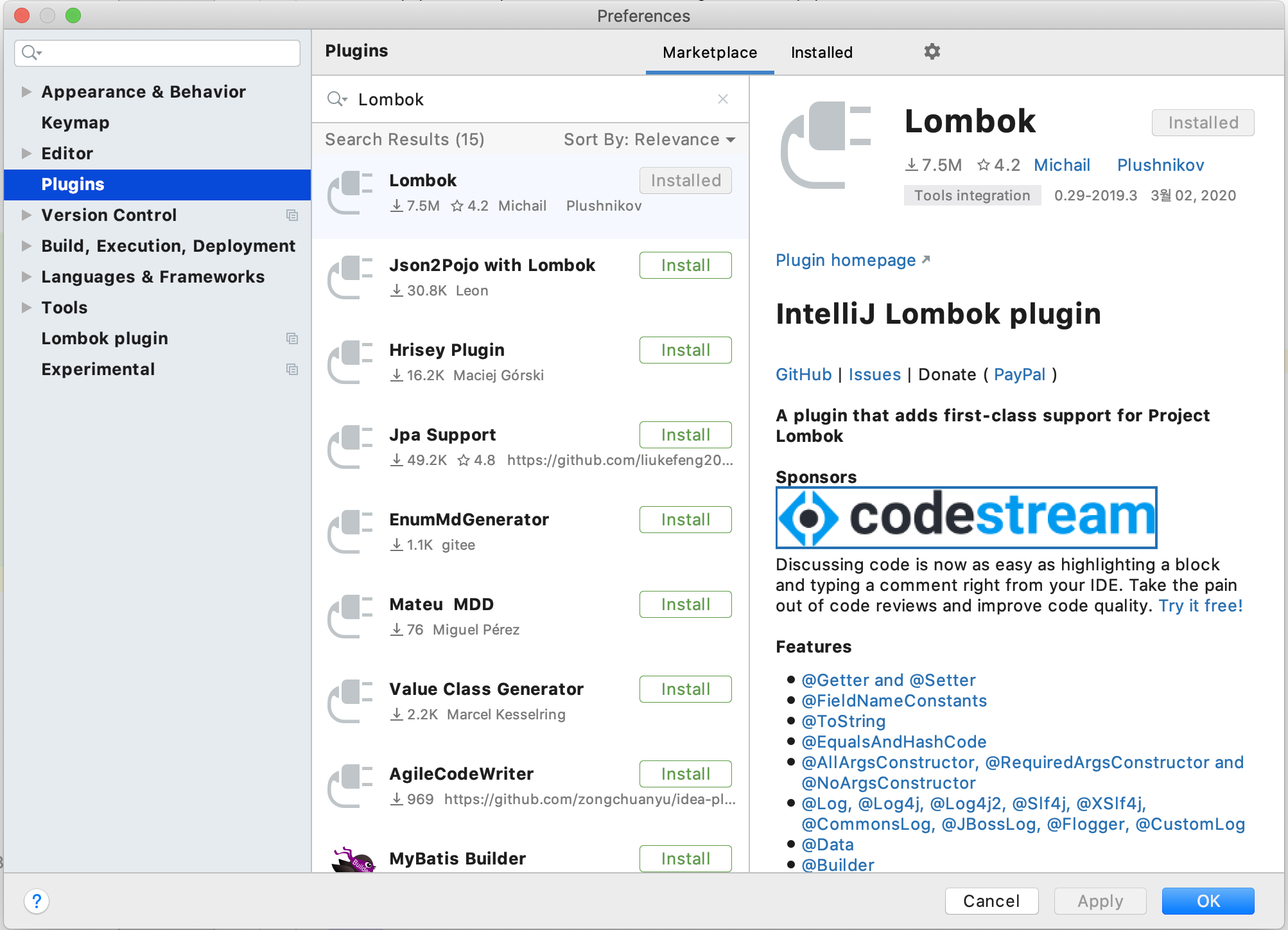The image size is (1288, 930).
Task: Click the project-level icon beside Version Control
Action: pyautogui.click(x=292, y=215)
